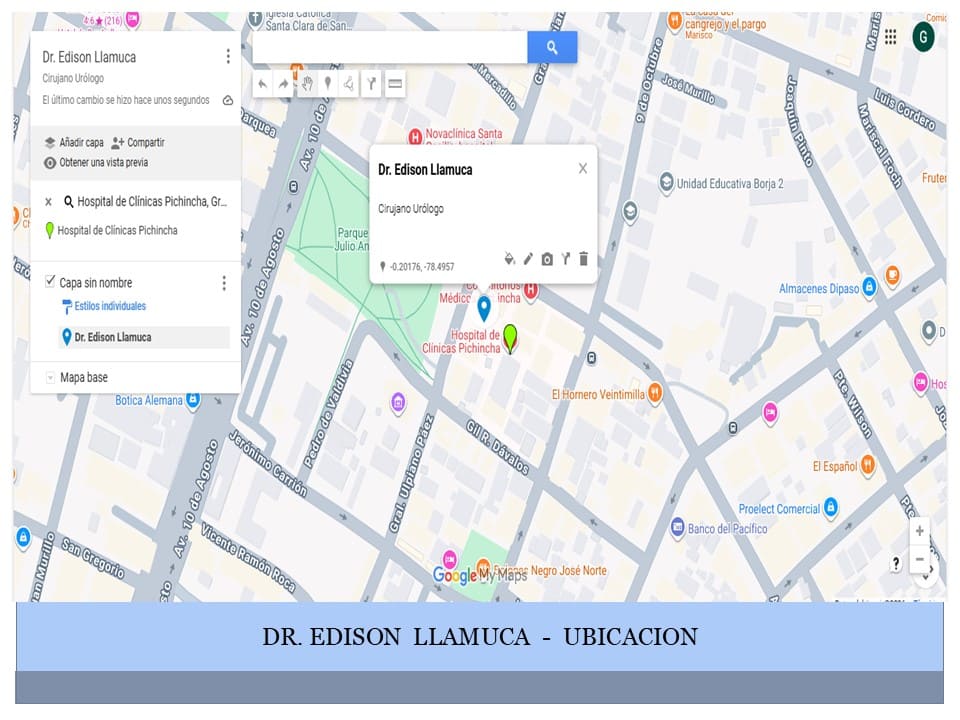Click the Undo arrow icon
The height and width of the screenshot is (720, 960).
261,84
